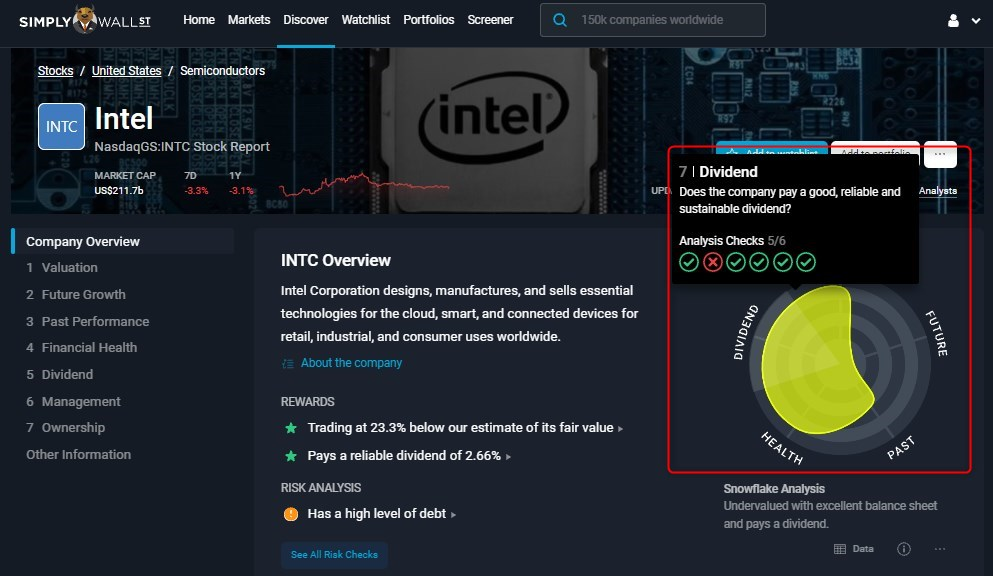Click the Analysts link
The height and width of the screenshot is (576, 993).
pyautogui.click(x=938, y=191)
